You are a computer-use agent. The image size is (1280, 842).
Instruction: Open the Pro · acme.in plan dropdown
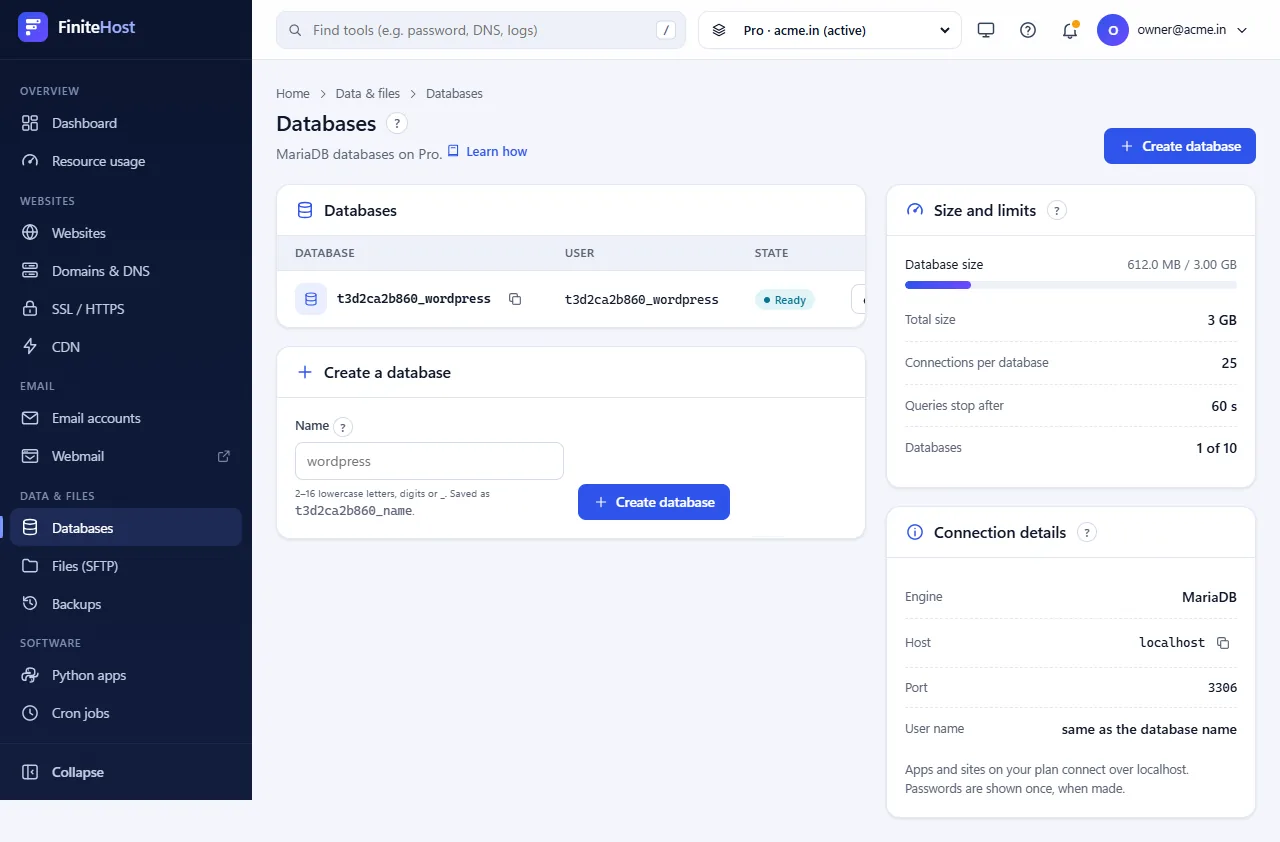(830, 30)
